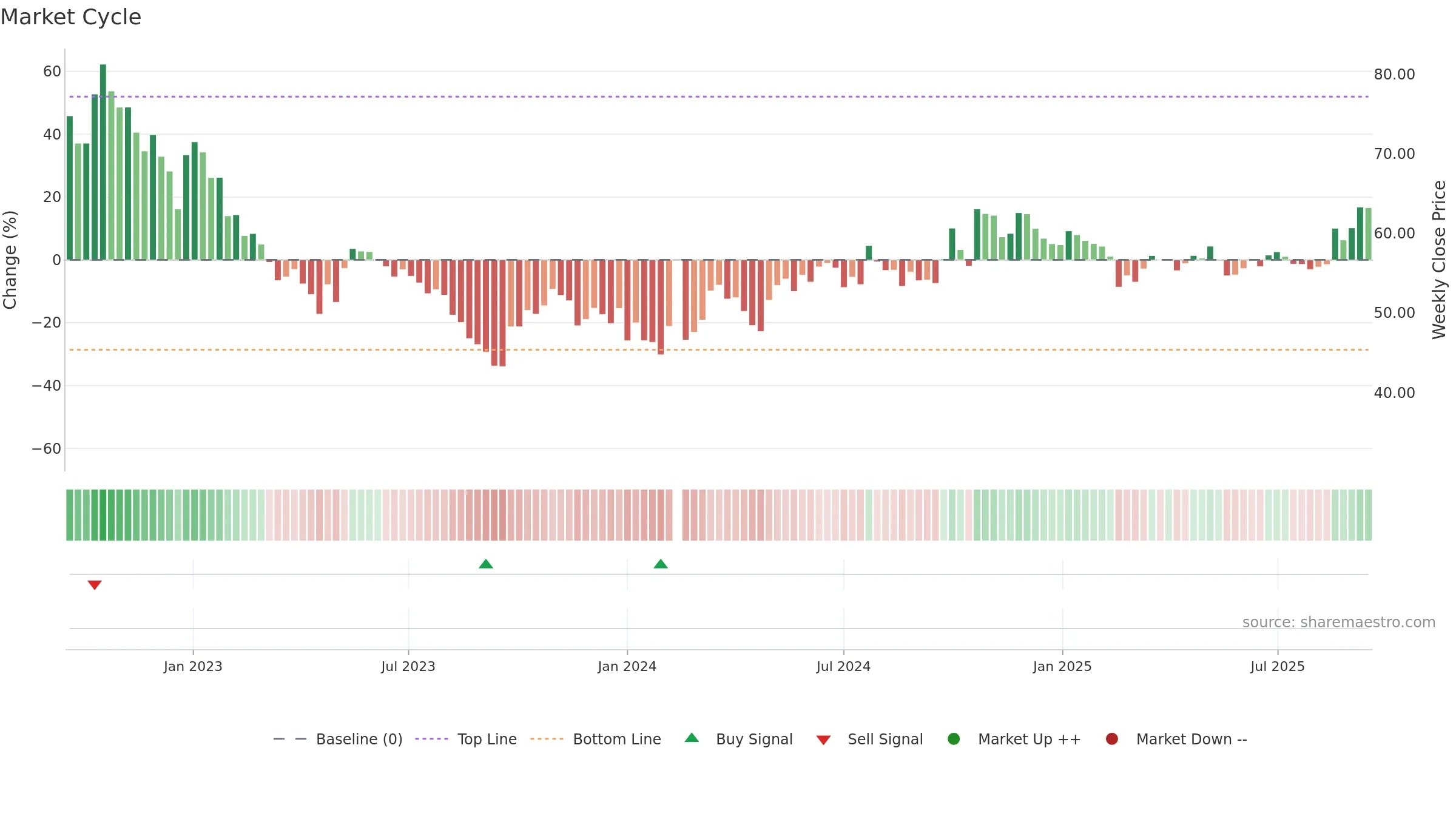Click the Sell Signal legend label

click(x=885, y=739)
